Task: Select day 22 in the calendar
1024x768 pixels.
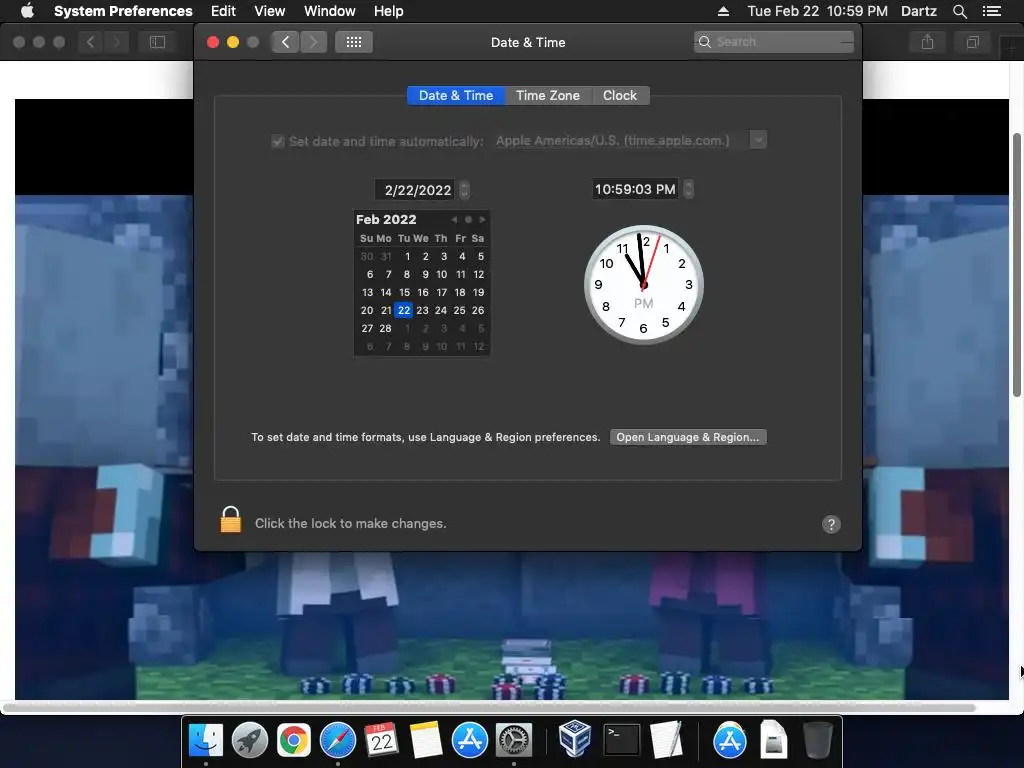Action: point(404,310)
